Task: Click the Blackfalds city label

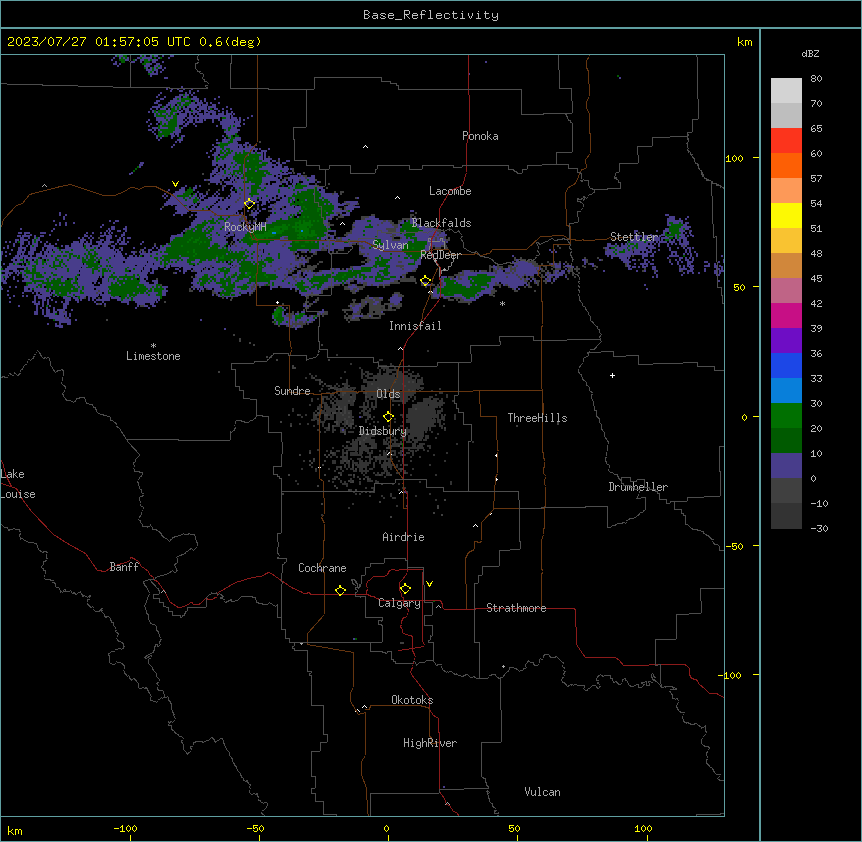Action: pos(441,223)
